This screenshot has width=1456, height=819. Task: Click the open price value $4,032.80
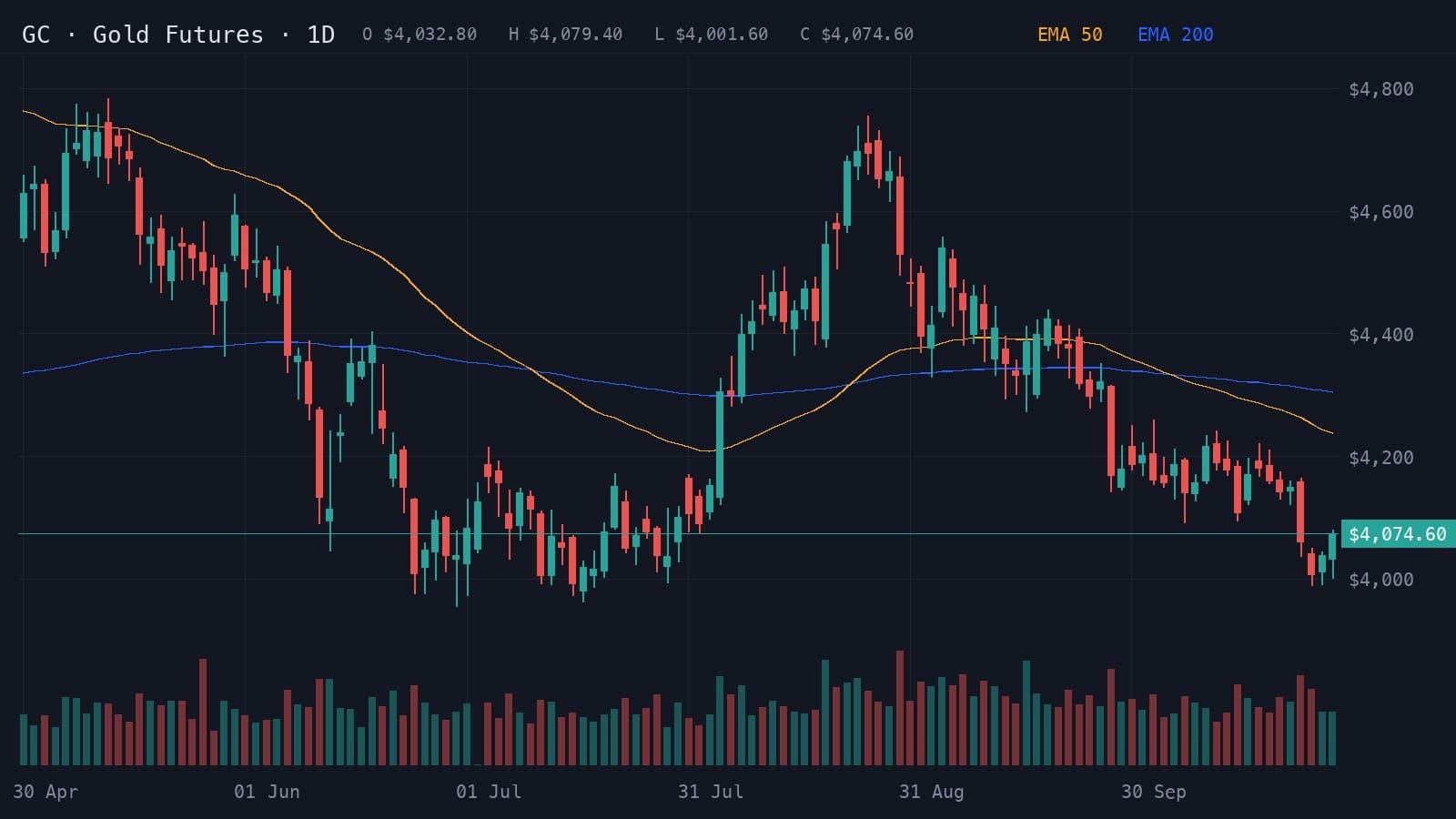pyautogui.click(x=430, y=35)
